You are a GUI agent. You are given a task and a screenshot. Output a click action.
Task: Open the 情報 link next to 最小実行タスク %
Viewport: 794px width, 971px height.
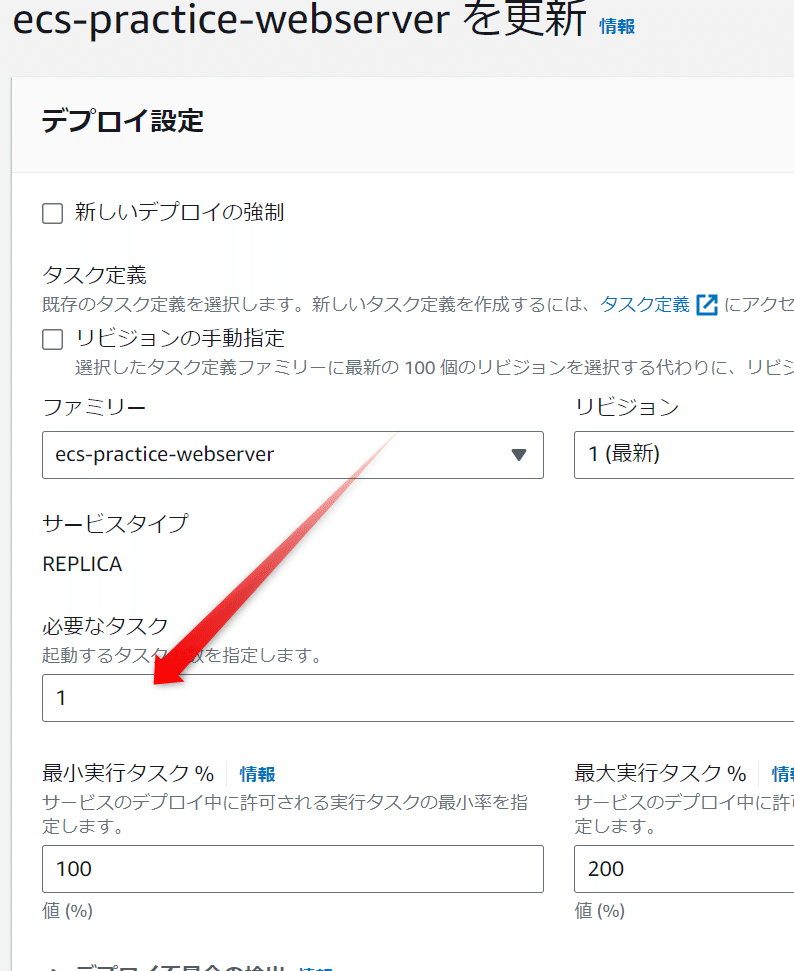257,774
